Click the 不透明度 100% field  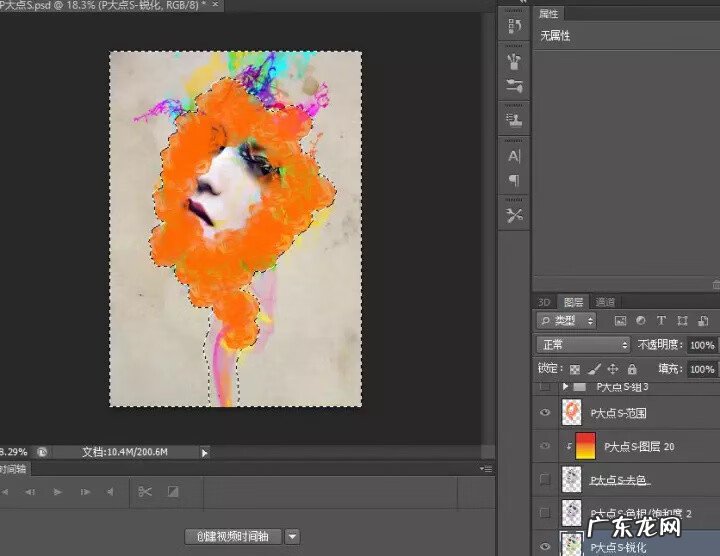click(x=702, y=345)
